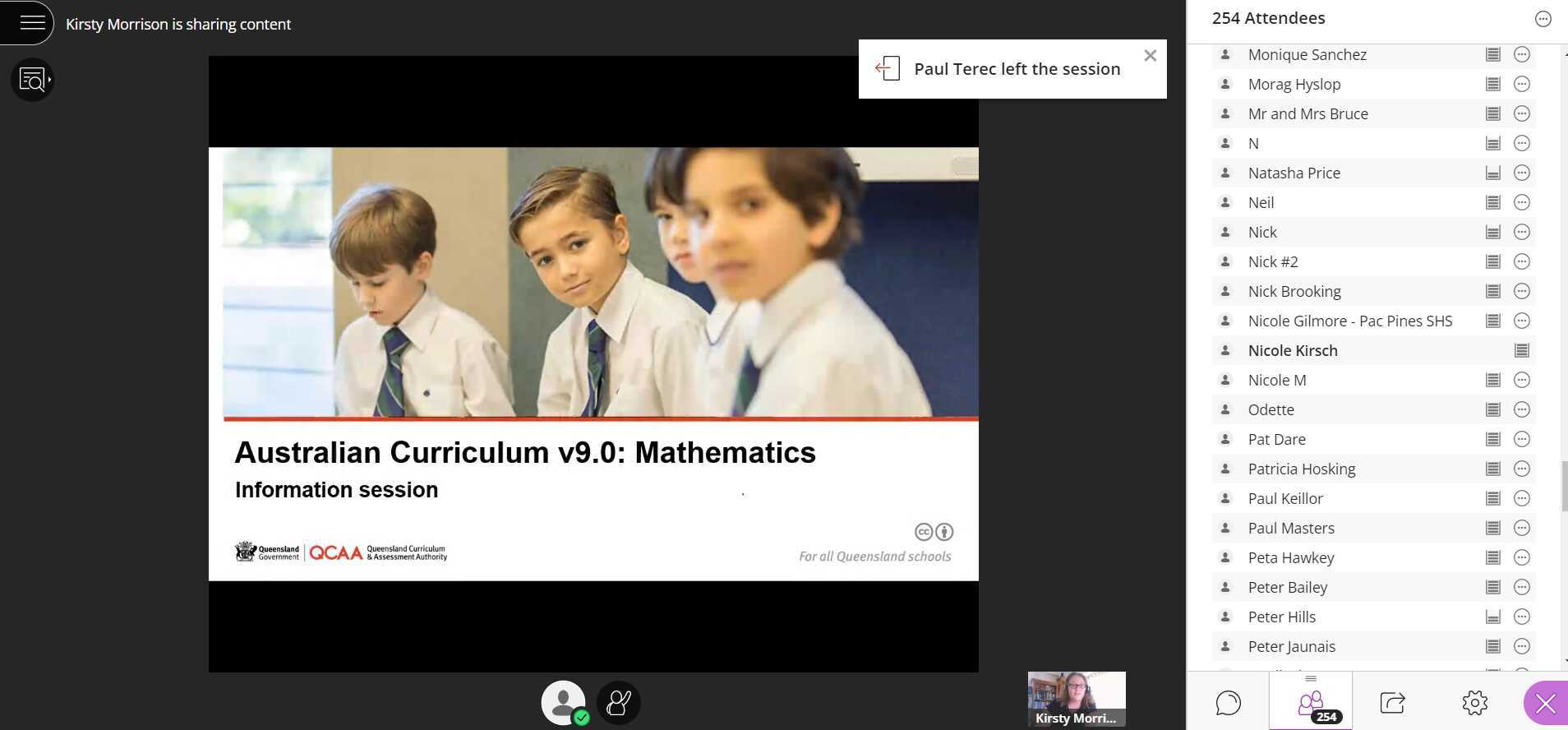Click the avatar icon beside Monique Sanchez

click(x=1225, y=54)
